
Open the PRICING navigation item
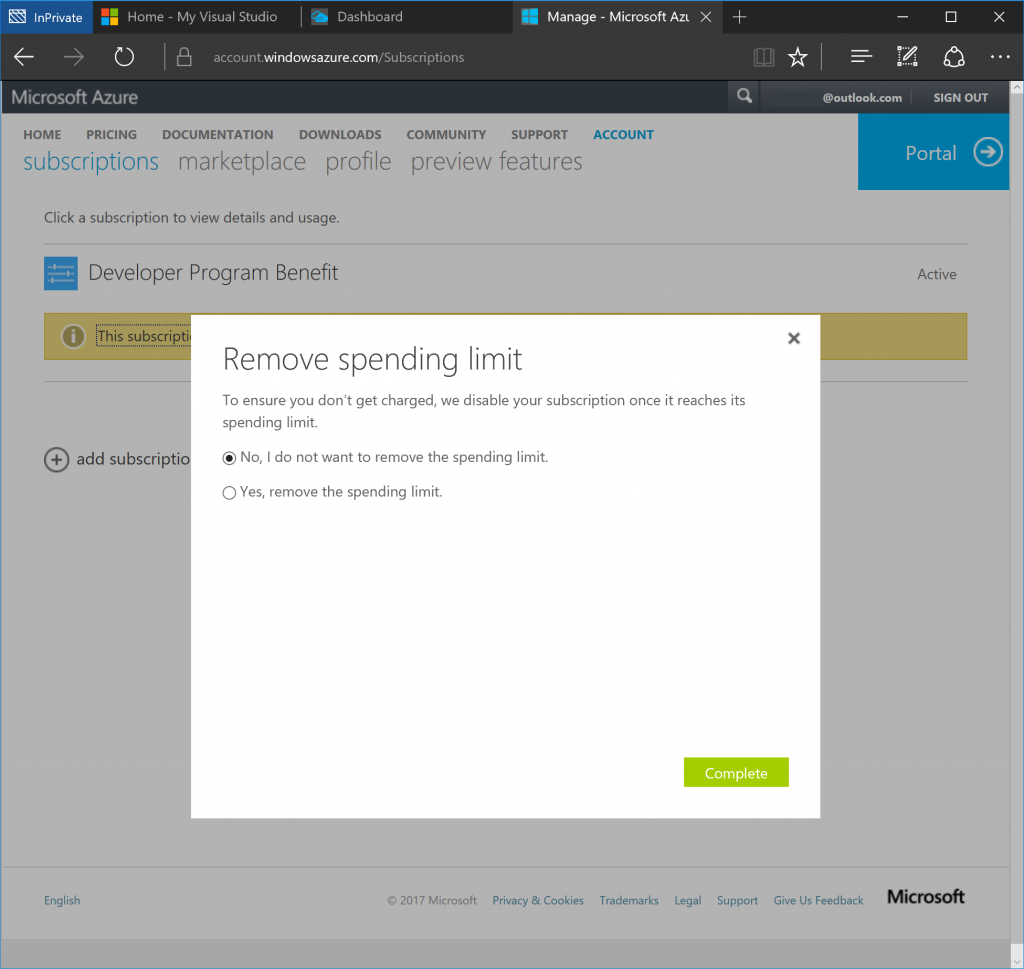tap(112, 135)
